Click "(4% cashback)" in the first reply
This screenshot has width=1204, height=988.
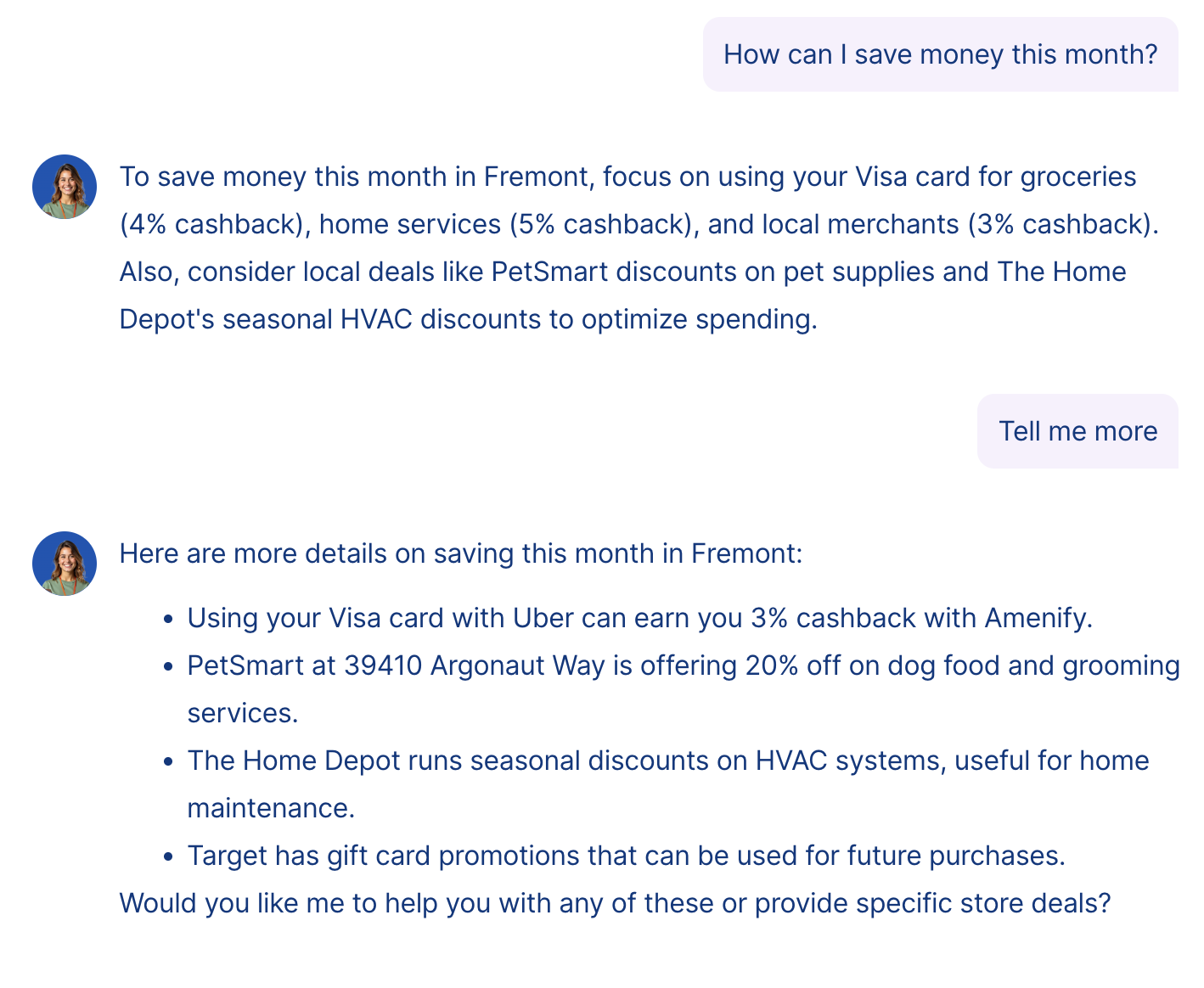pos(211,224)
